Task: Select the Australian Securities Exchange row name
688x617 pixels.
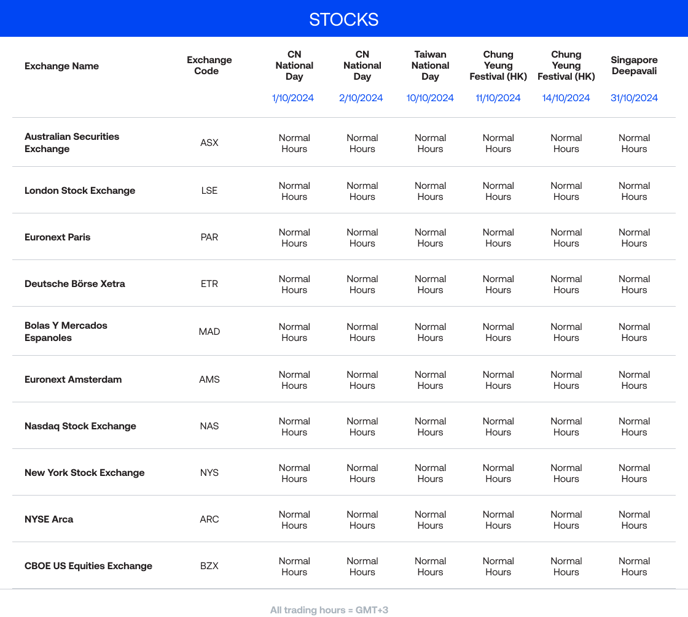Action: click(71, 143)
